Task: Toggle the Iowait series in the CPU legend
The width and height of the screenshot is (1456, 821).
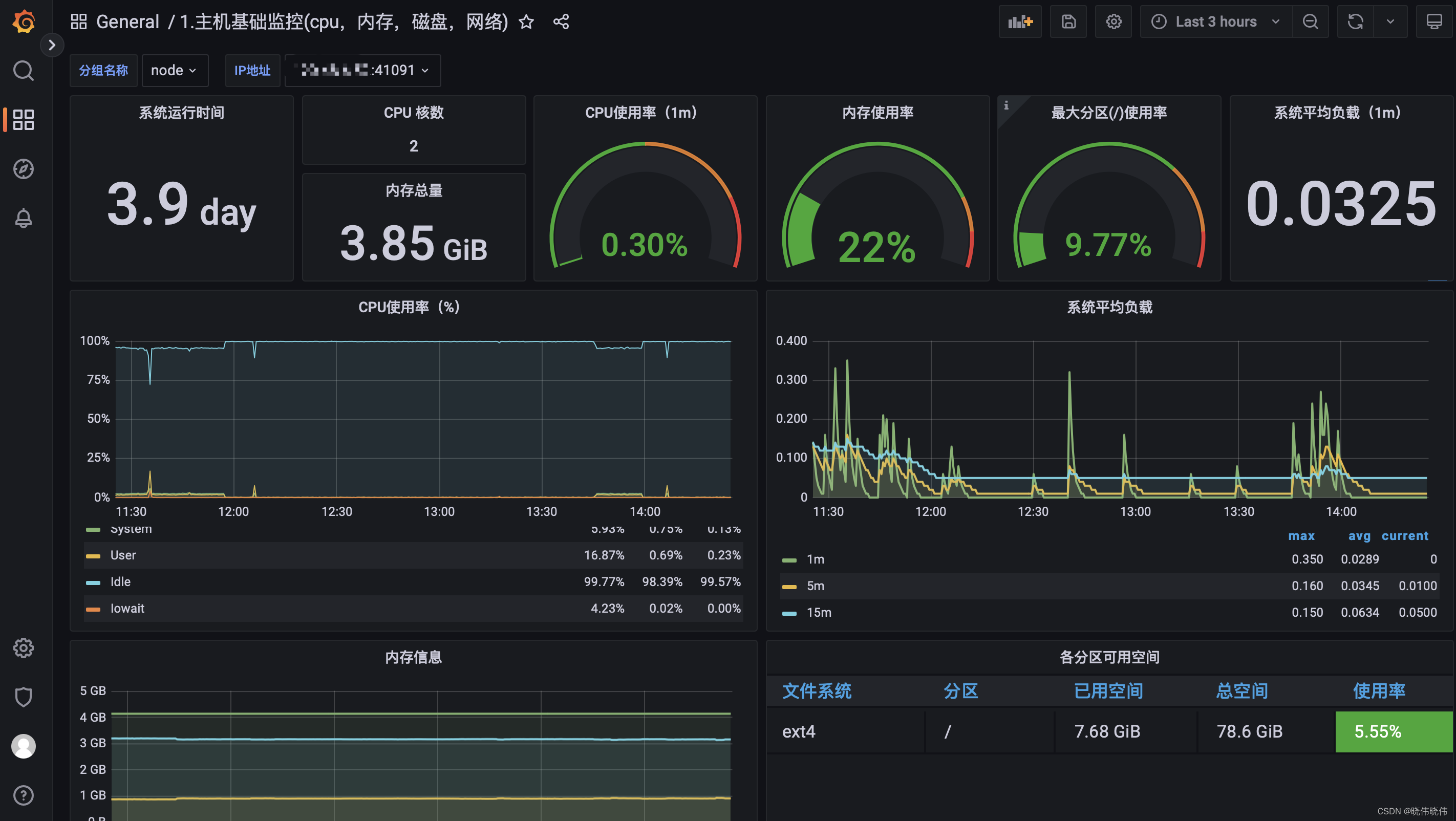Action: 127,608
